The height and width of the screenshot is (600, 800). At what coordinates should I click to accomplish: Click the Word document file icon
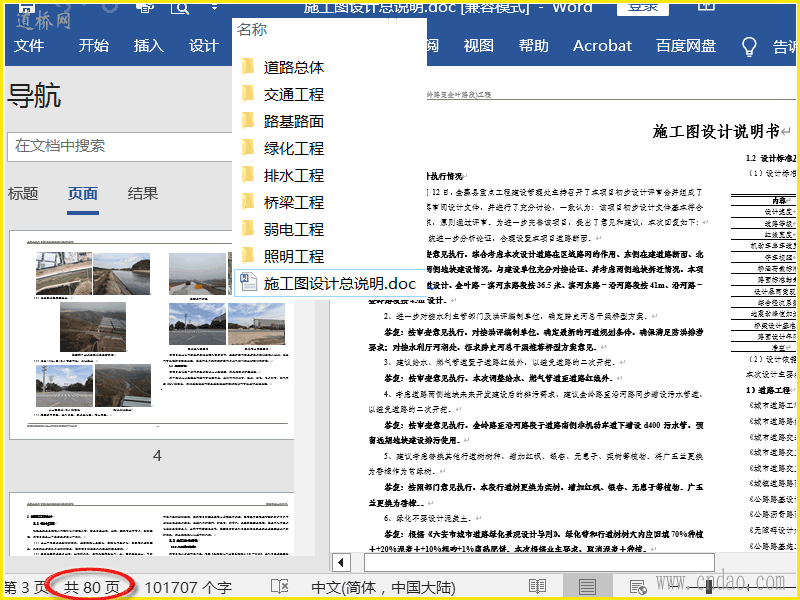(248, 283)
